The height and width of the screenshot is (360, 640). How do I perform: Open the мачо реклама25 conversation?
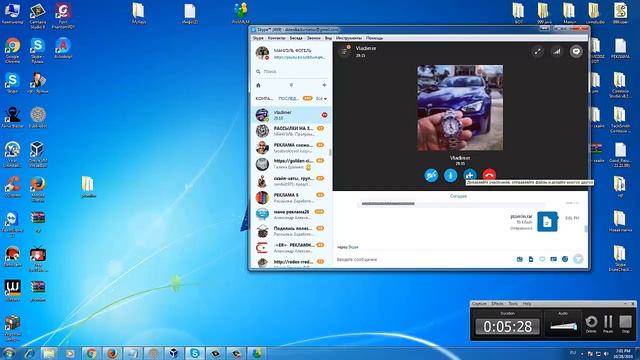point(291,214)
